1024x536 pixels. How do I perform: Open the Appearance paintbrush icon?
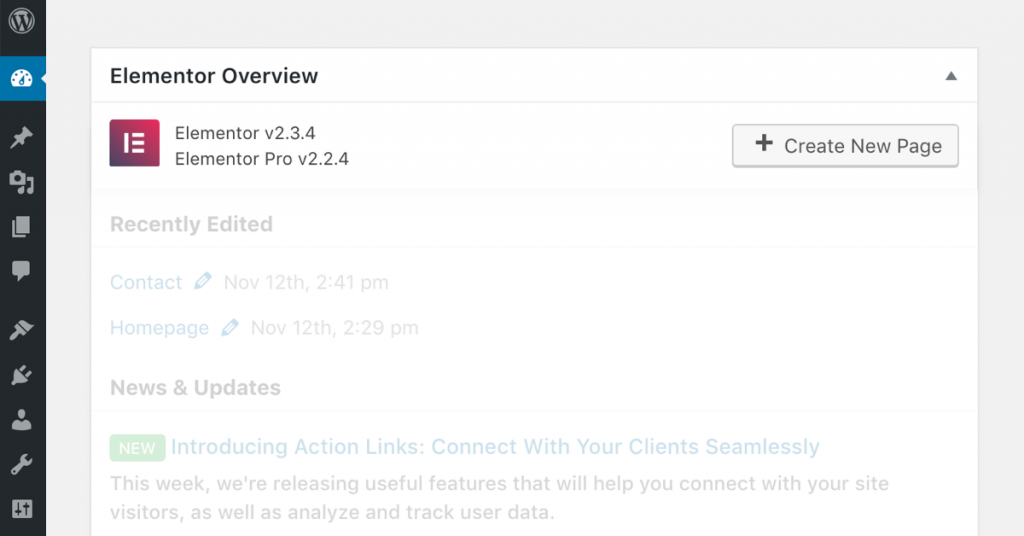[x=21, y=329]
